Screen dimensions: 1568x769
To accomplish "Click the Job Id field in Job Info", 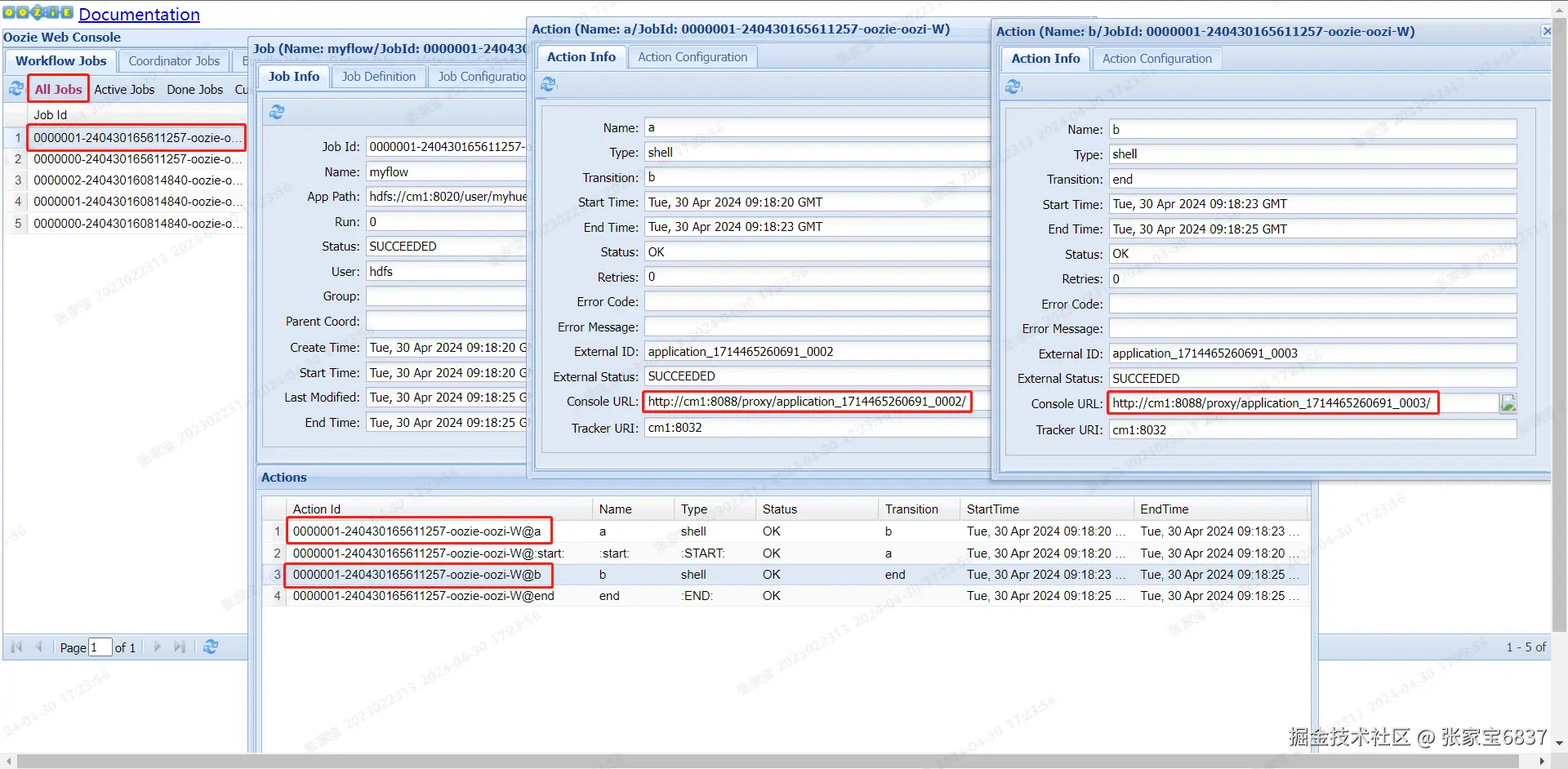I will click(x=446, y=146).
